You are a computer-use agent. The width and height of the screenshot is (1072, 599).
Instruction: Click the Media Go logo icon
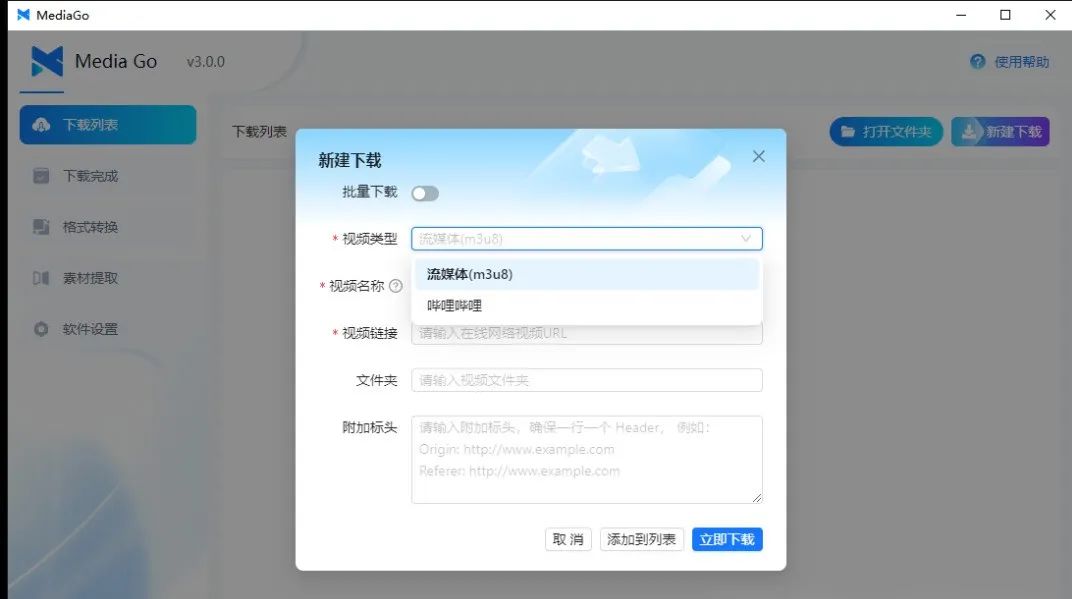pyautogui.click(x=47, y=62)
